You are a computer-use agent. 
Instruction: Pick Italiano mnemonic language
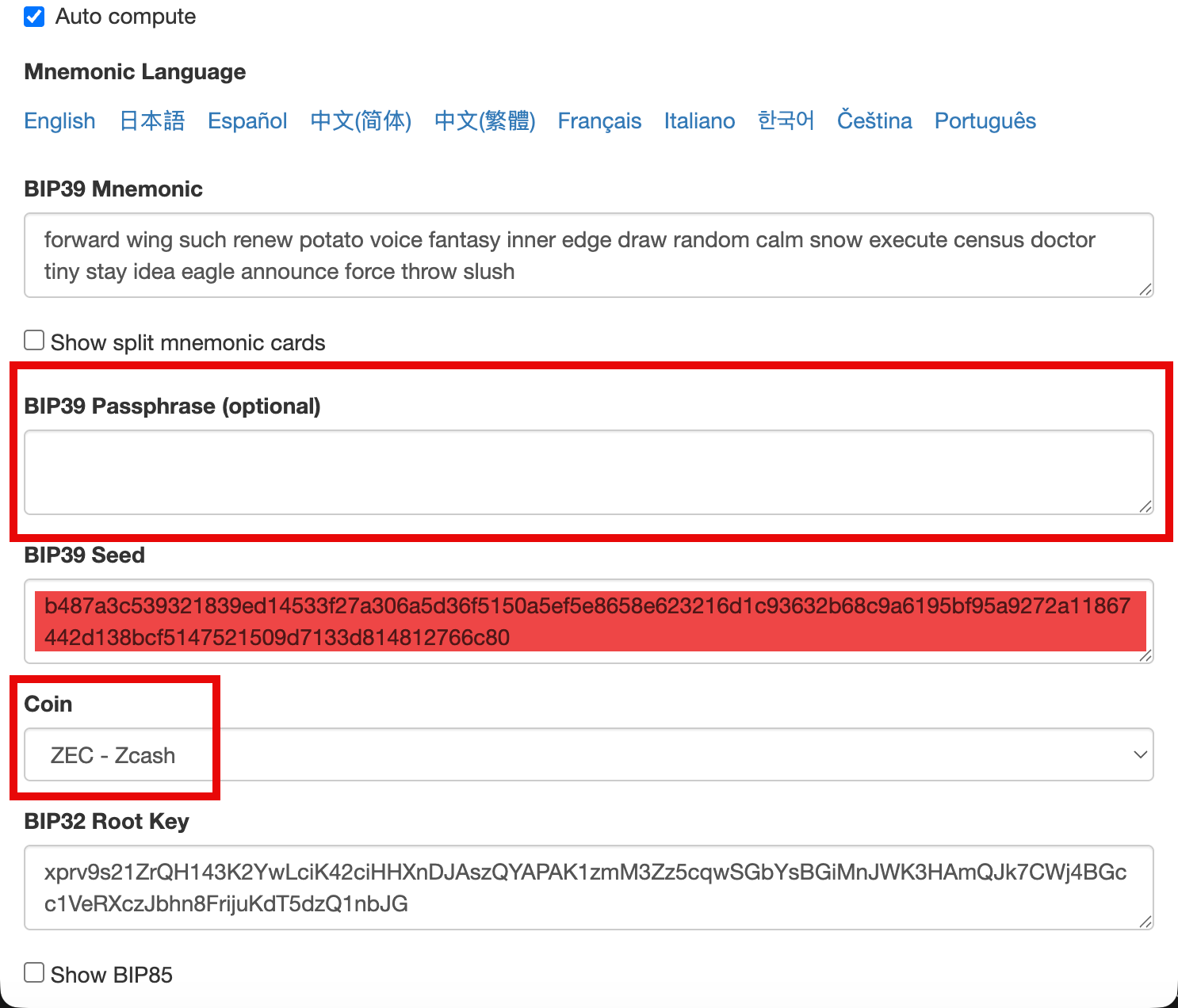pyautogui.click(x=699, y=120)
